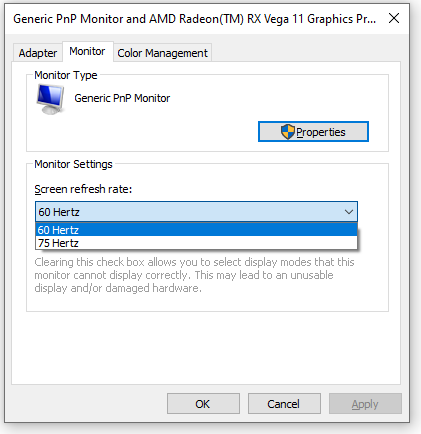This screenshot has width=421, height=434.
Task: Select 75 Hertz from the list
Action: pos(196,243)
